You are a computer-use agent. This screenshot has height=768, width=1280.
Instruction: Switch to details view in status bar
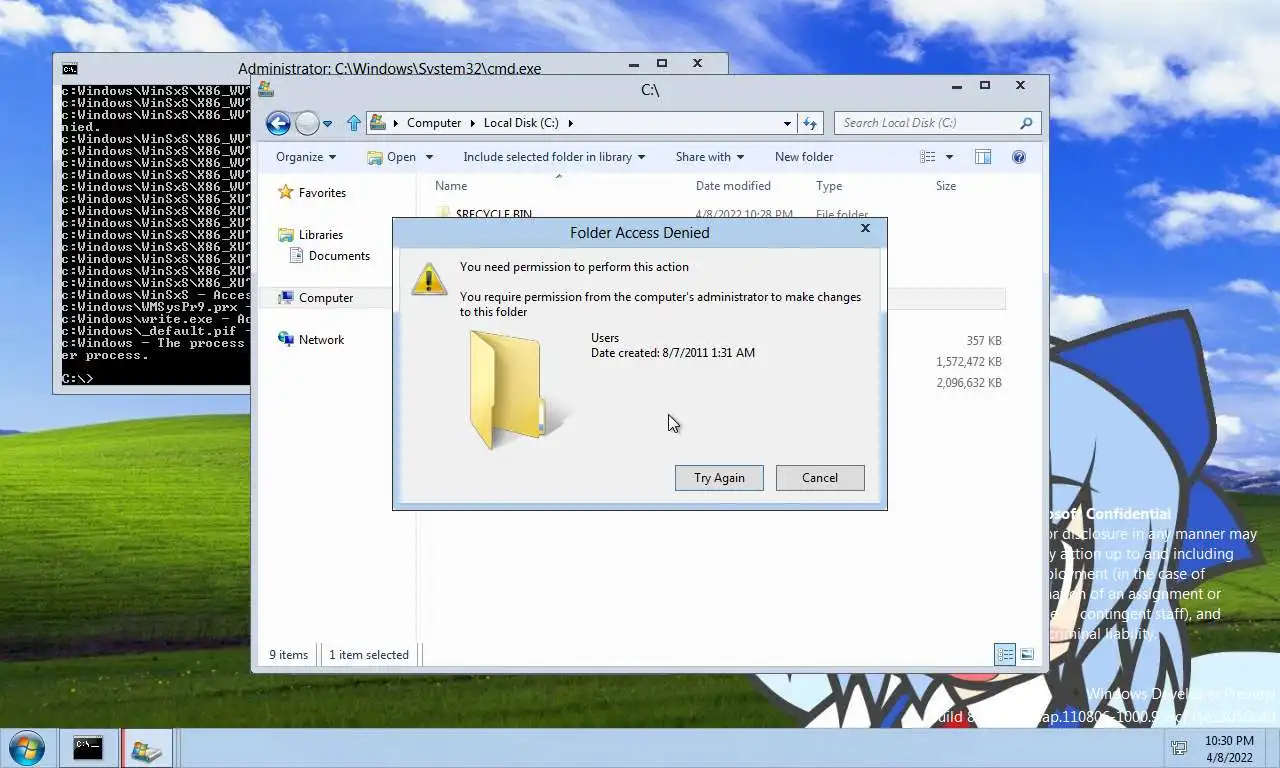click(1005, 655)
